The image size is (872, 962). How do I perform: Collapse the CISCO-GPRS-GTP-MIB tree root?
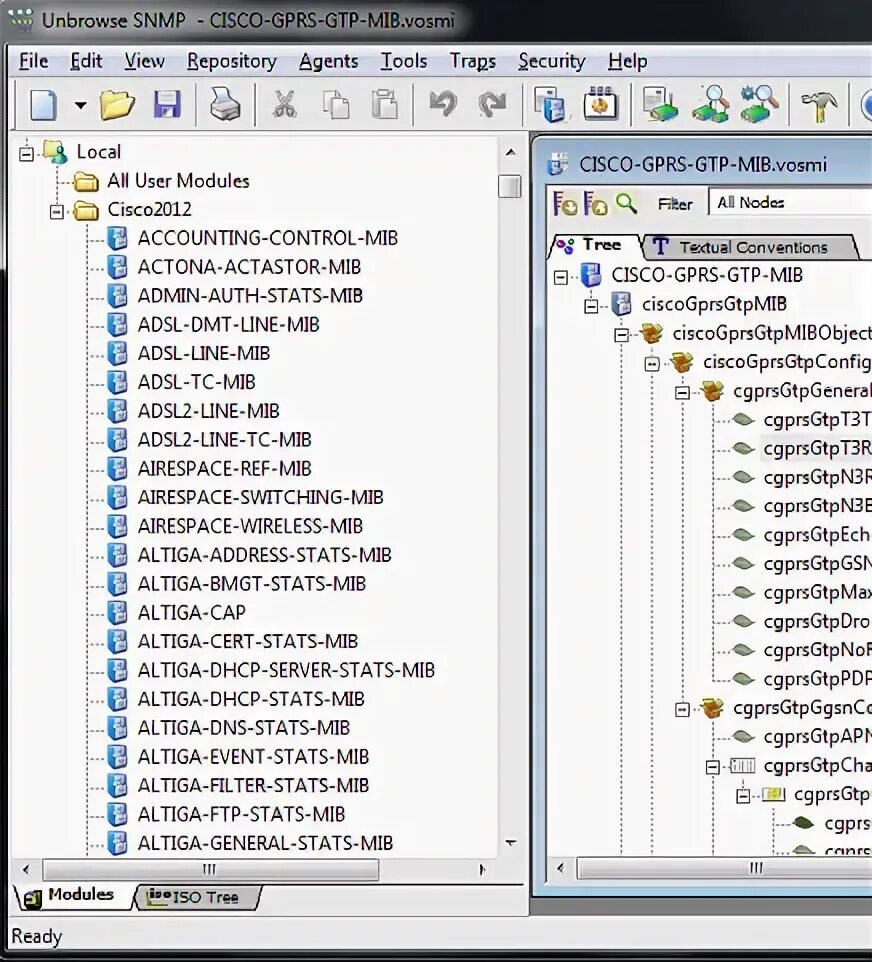pyautogui.click(x=560, y=277)
